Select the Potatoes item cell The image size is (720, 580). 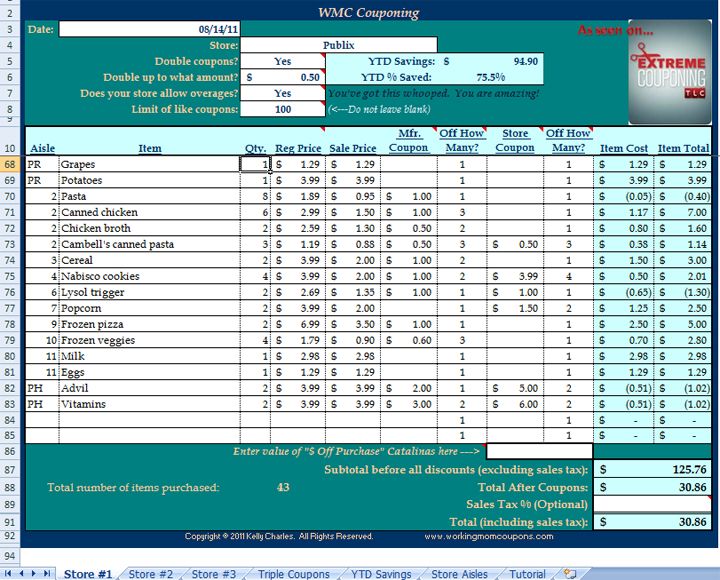pos(150,180)
